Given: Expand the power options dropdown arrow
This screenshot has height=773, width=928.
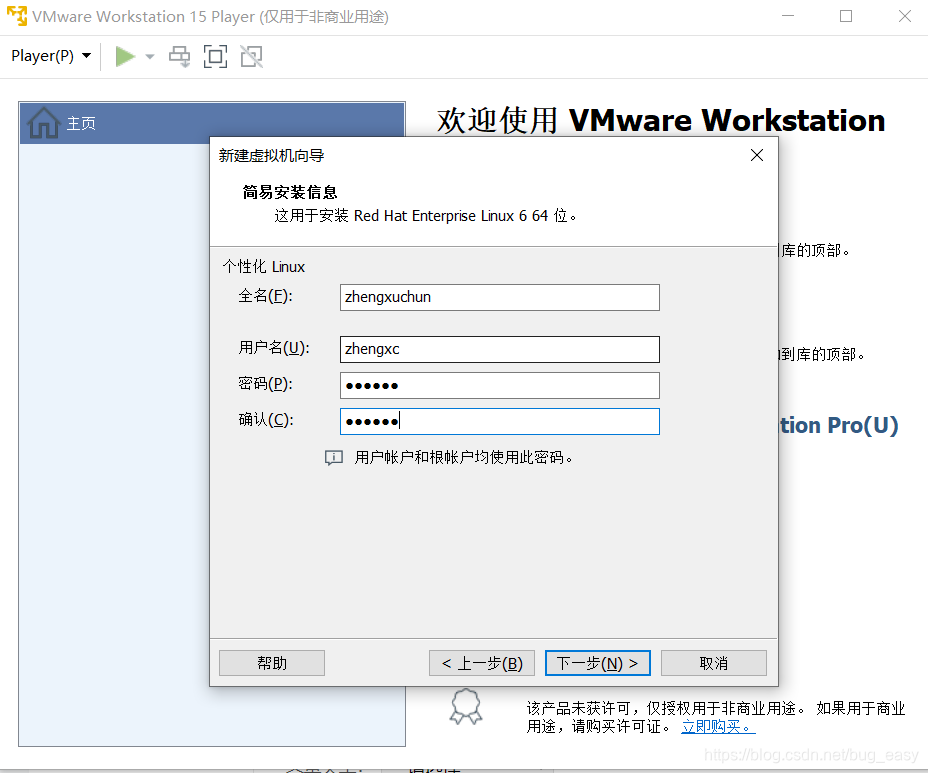Looking at the screenshot, I should coord(150,57).
